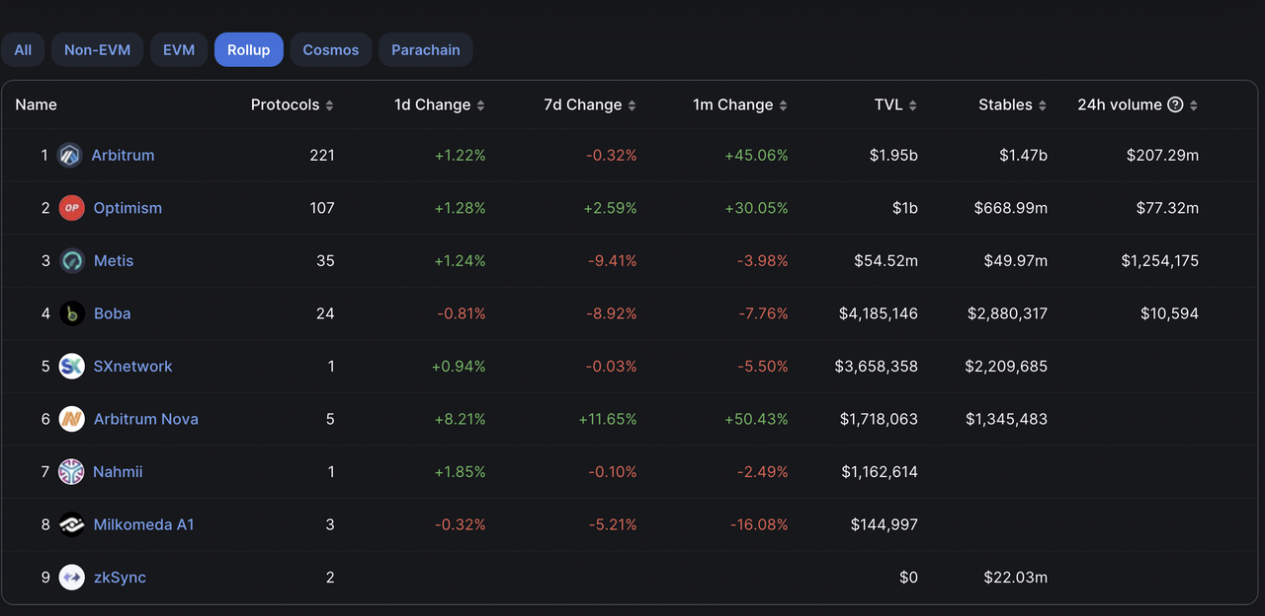
Task: Click Arbitrum Nova 1d change +8.21%
Action: coord(460,419)
